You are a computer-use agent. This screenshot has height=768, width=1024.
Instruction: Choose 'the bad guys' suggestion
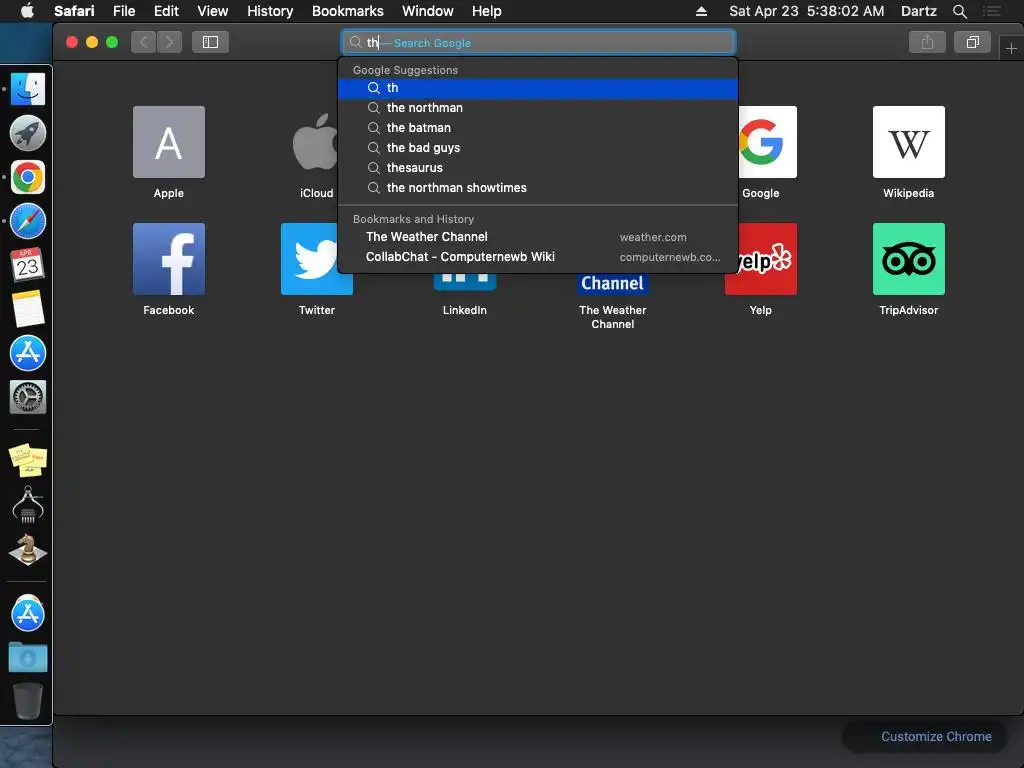(x=538, y=148)
